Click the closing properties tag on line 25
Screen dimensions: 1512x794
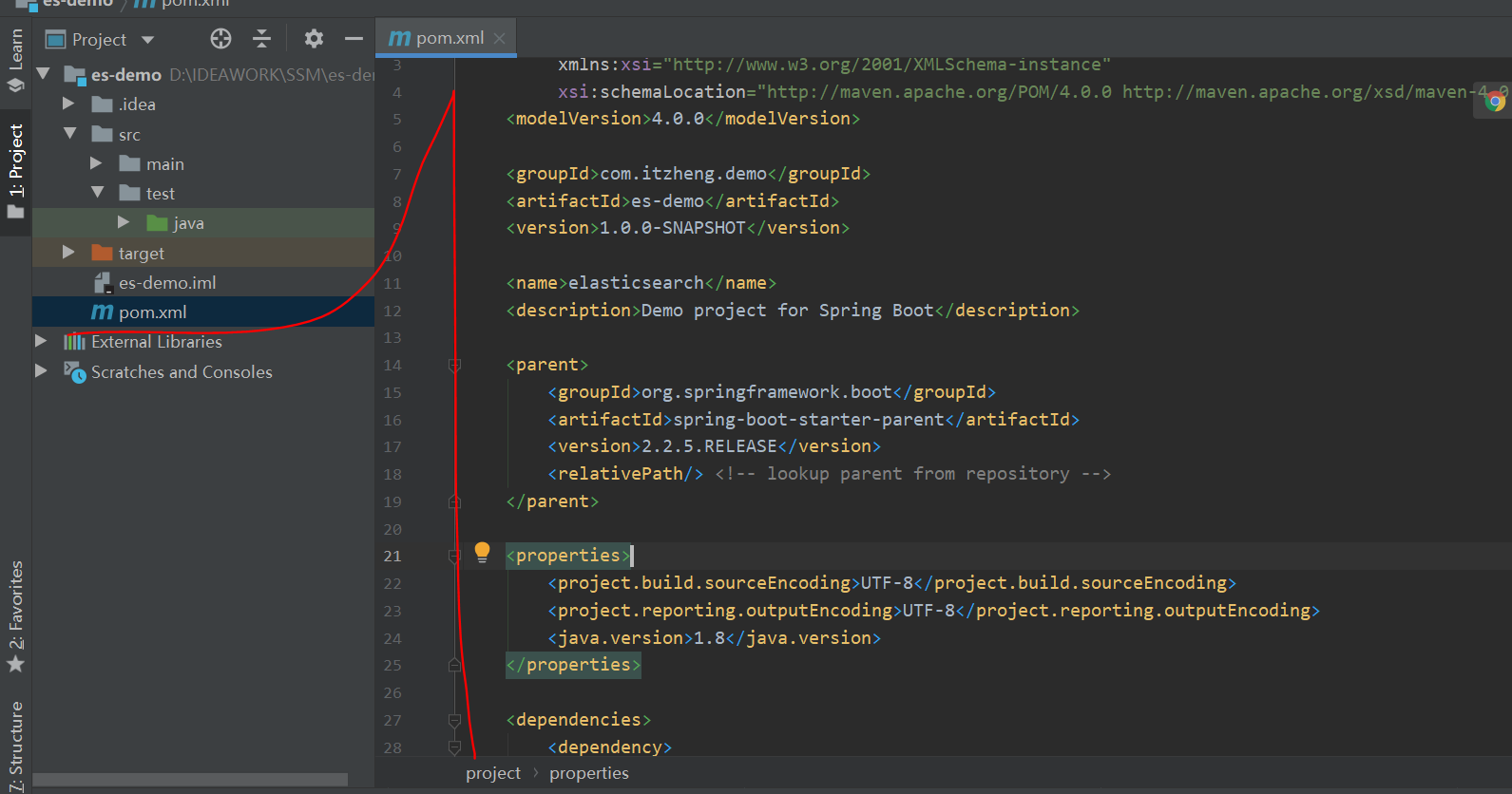tap(573, 665)
